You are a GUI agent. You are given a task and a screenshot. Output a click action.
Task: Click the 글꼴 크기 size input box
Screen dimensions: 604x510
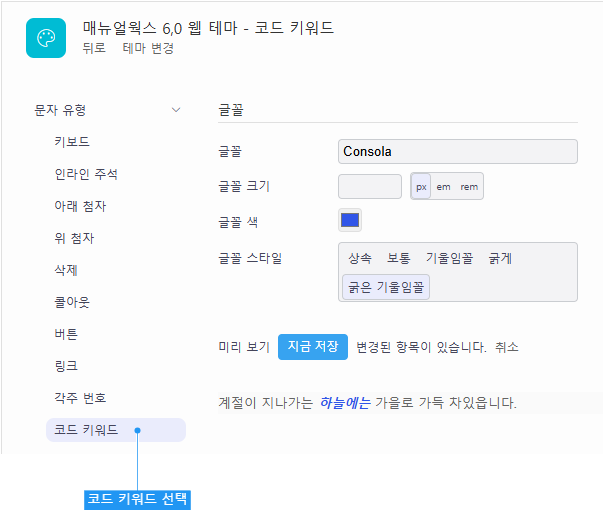tap(370, 186)
